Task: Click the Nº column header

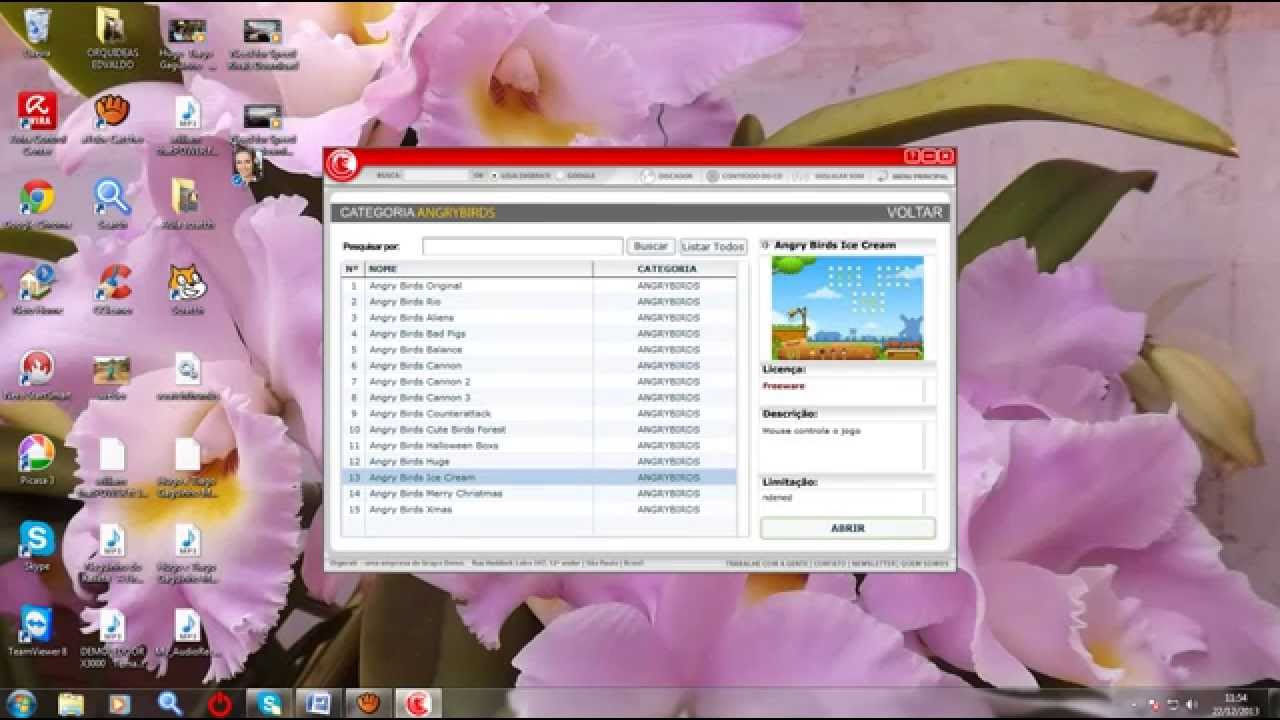Action: 352,269
